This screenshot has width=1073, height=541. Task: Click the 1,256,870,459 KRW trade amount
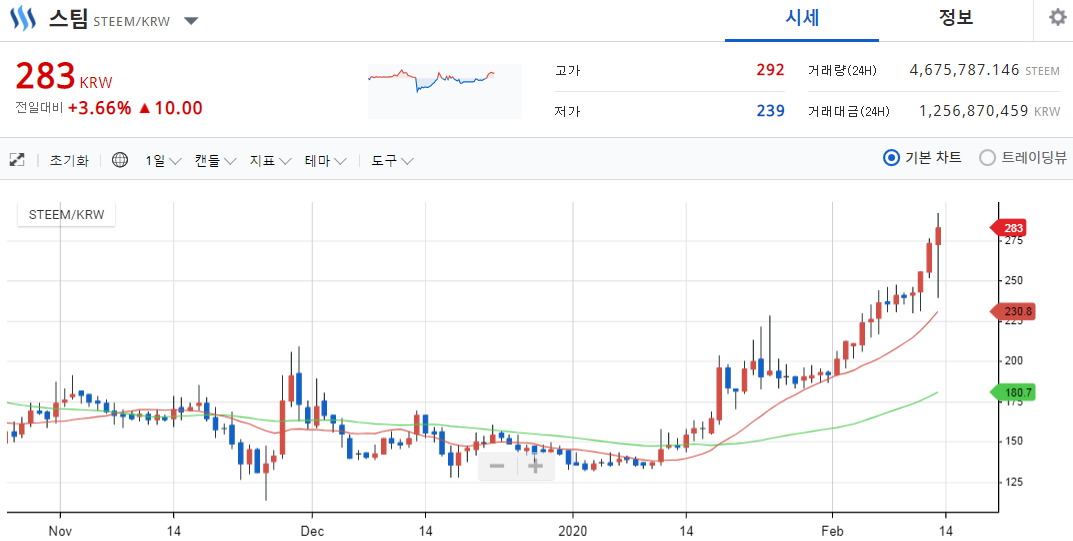989,111
